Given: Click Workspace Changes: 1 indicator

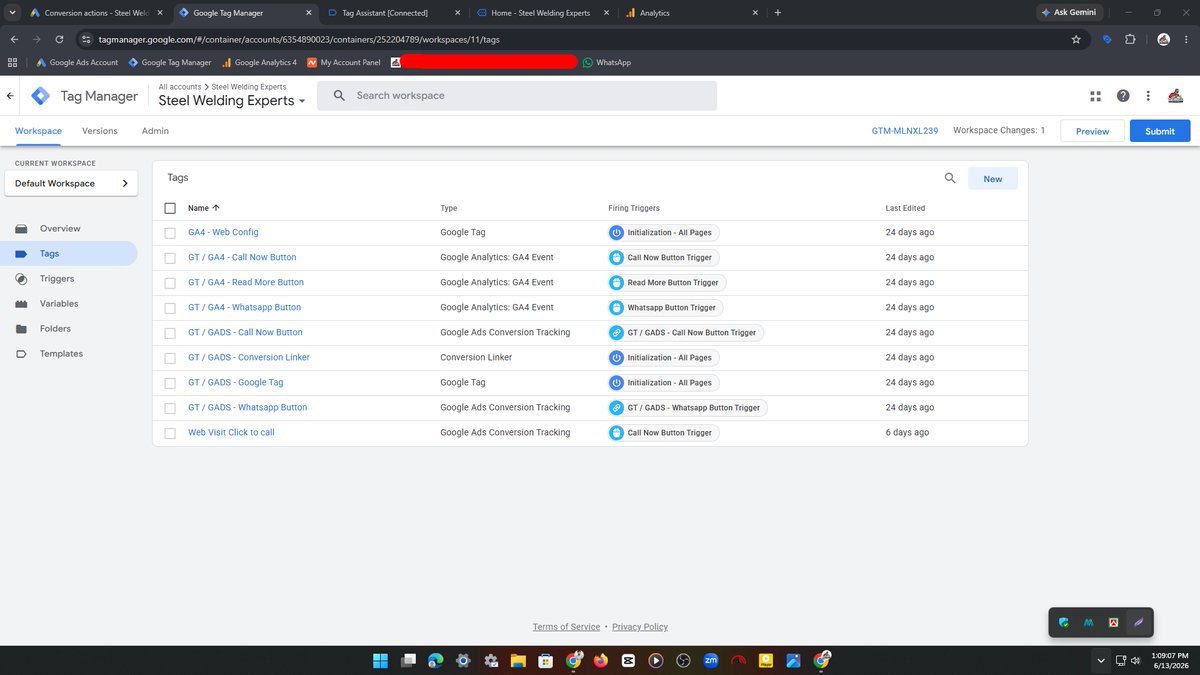Looking at the screenshot, I should pyautogui.click(x=999, y=131).
